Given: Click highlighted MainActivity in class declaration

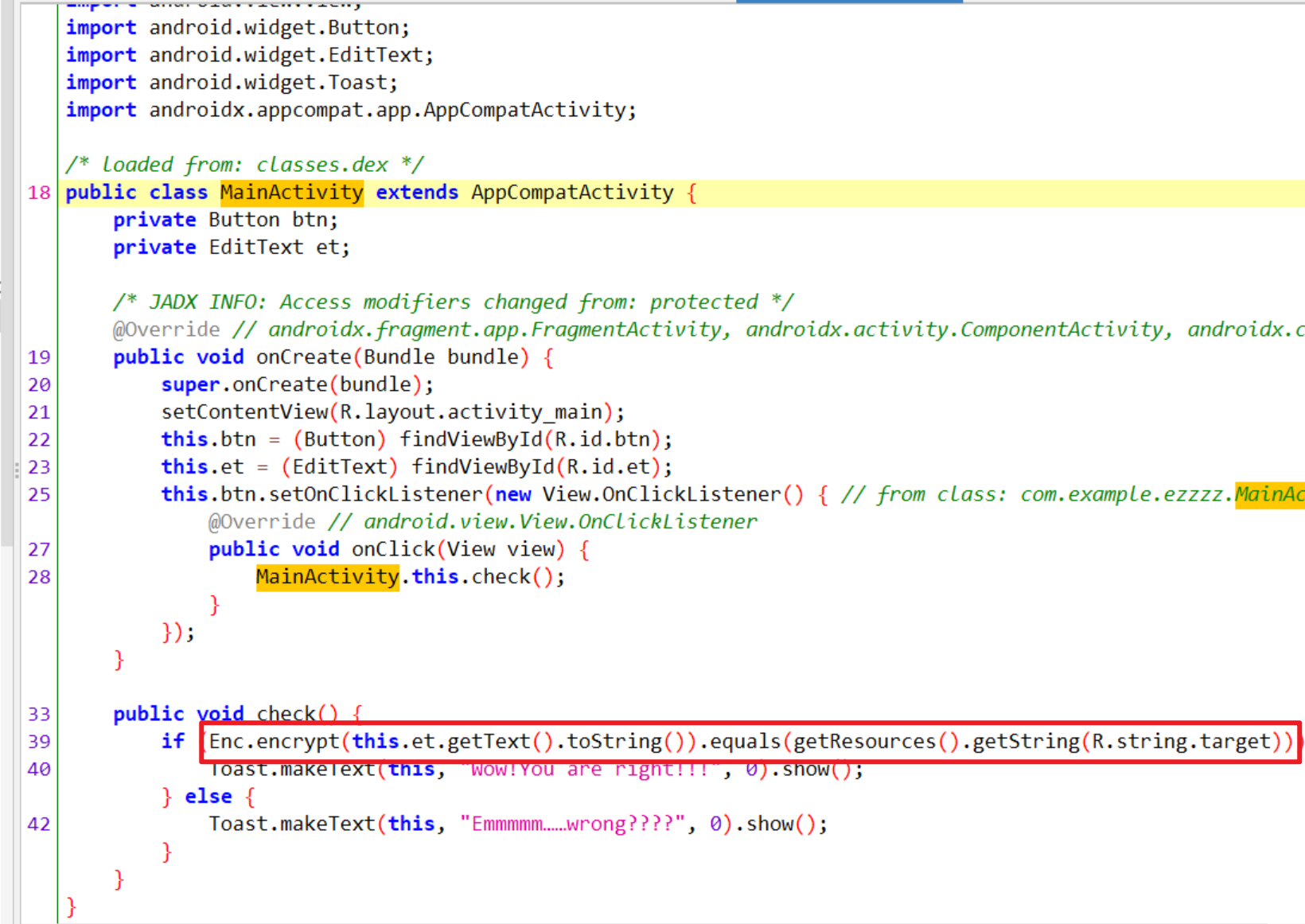Looking at the screenshot, I should 291,193.
